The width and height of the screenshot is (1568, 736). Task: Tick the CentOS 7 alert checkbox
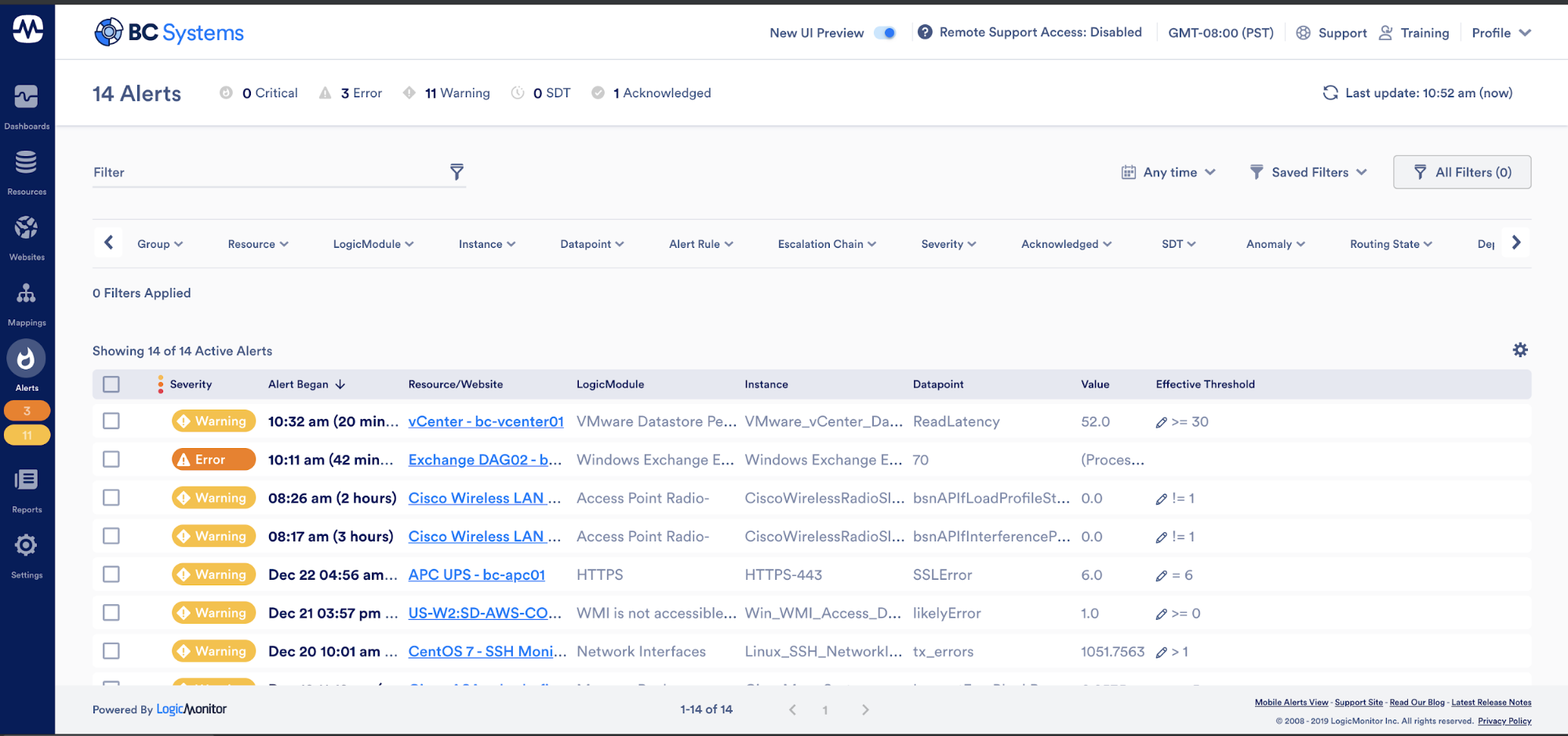111,651
